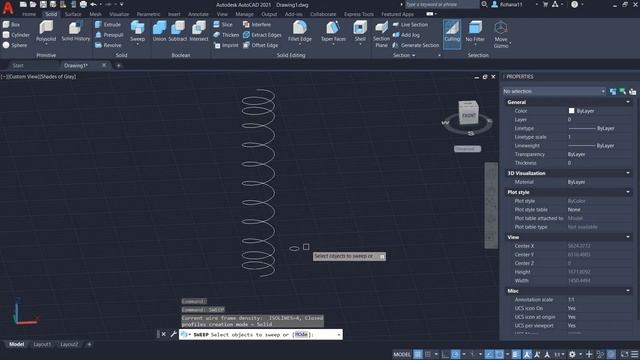Screen dimensions: 640x360
Task: Collapse the General properties section
Action: click(628, 102)
